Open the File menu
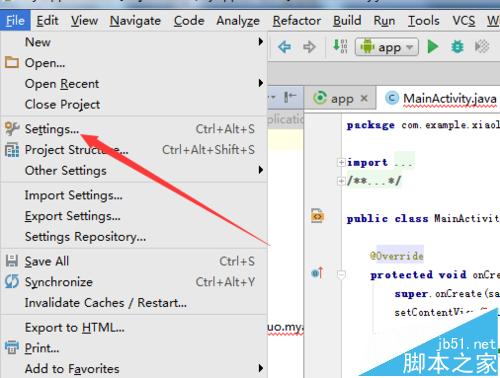 [x=15, y=21]
